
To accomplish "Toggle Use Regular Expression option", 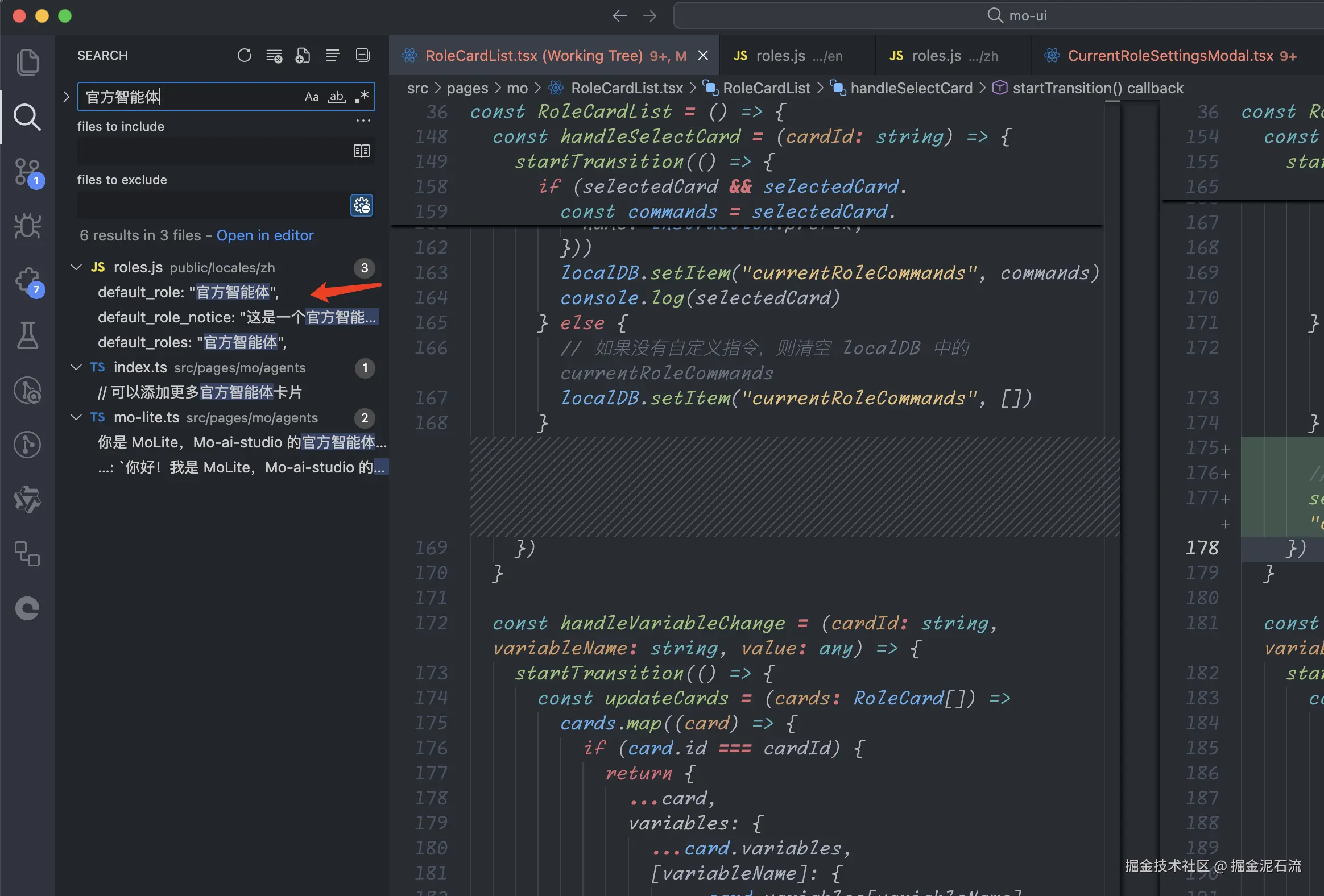I will point(362,97).
